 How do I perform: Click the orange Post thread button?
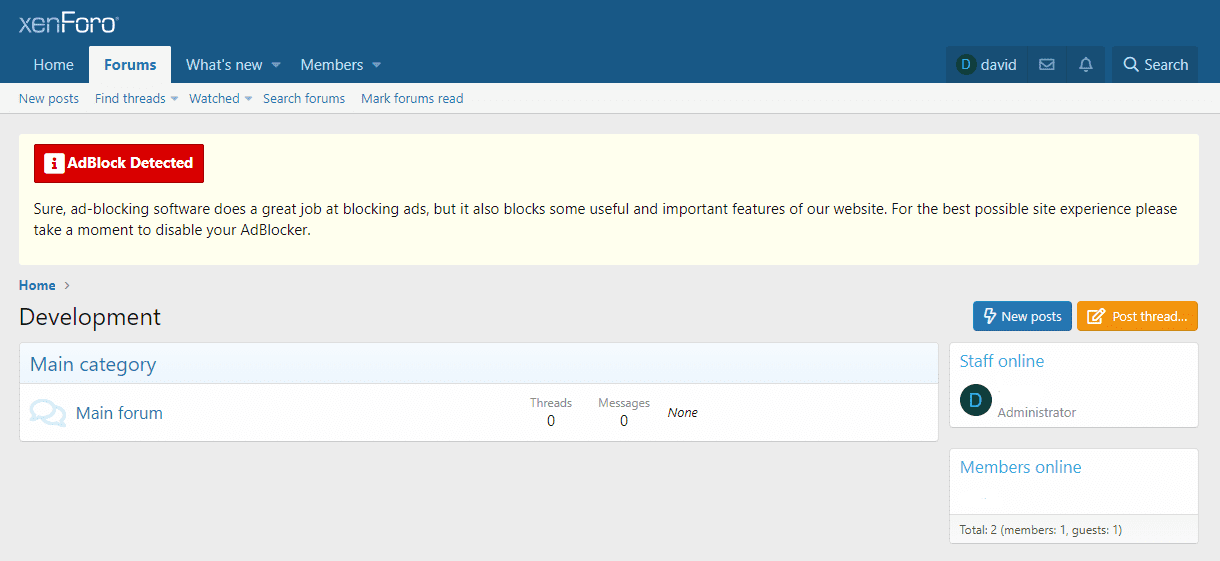tap(1137, 316)
